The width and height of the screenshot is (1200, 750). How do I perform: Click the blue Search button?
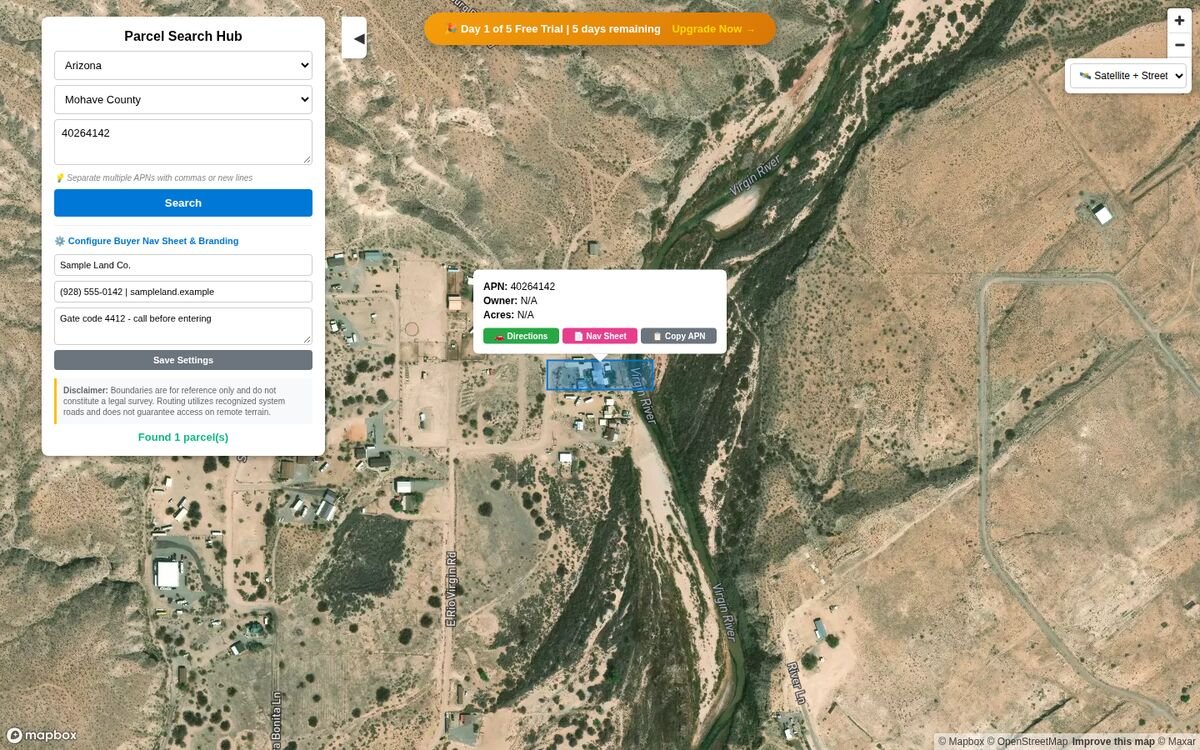pyautogui.click(x=183, y=203)
